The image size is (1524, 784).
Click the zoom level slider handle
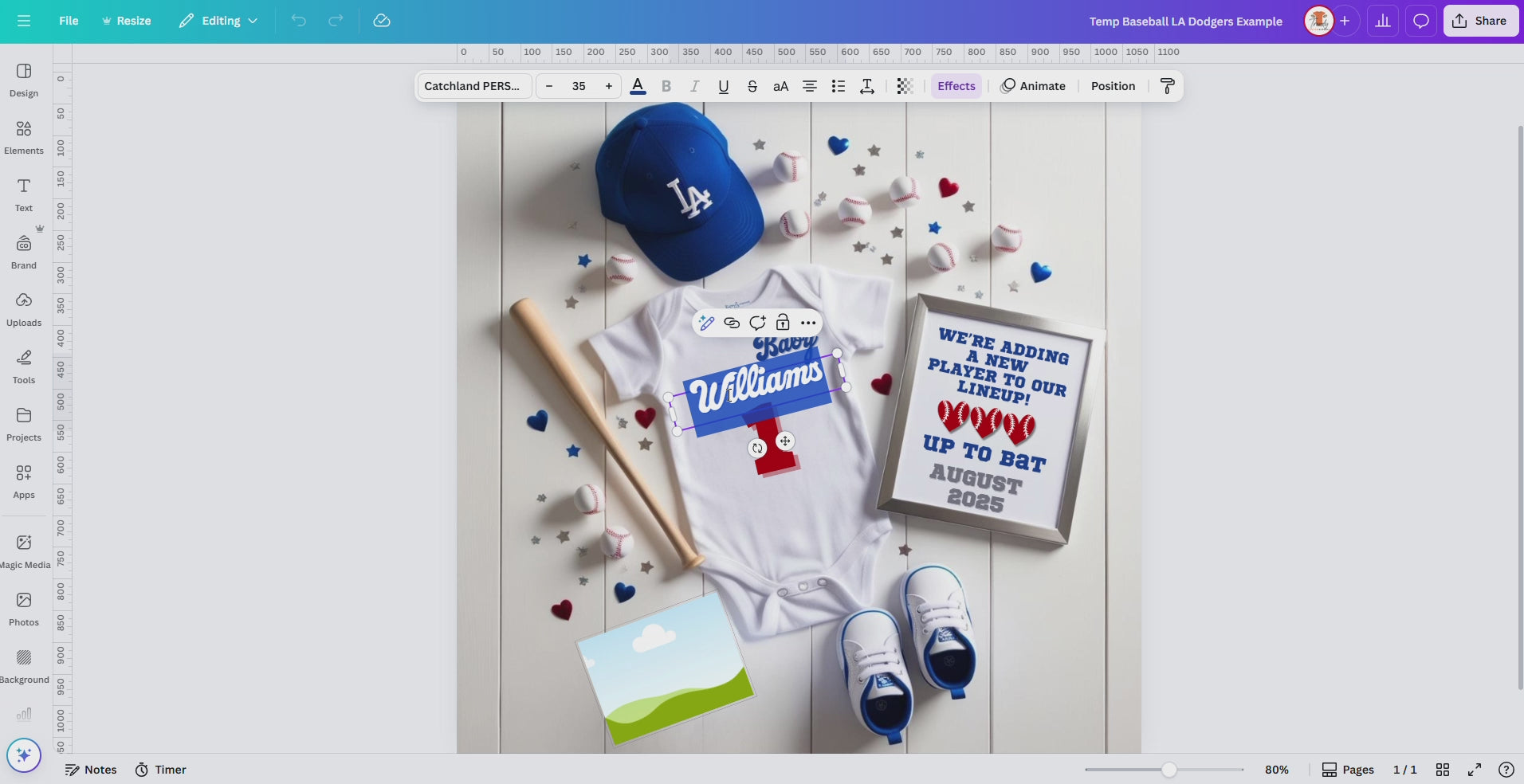(x=1169, y=770)
